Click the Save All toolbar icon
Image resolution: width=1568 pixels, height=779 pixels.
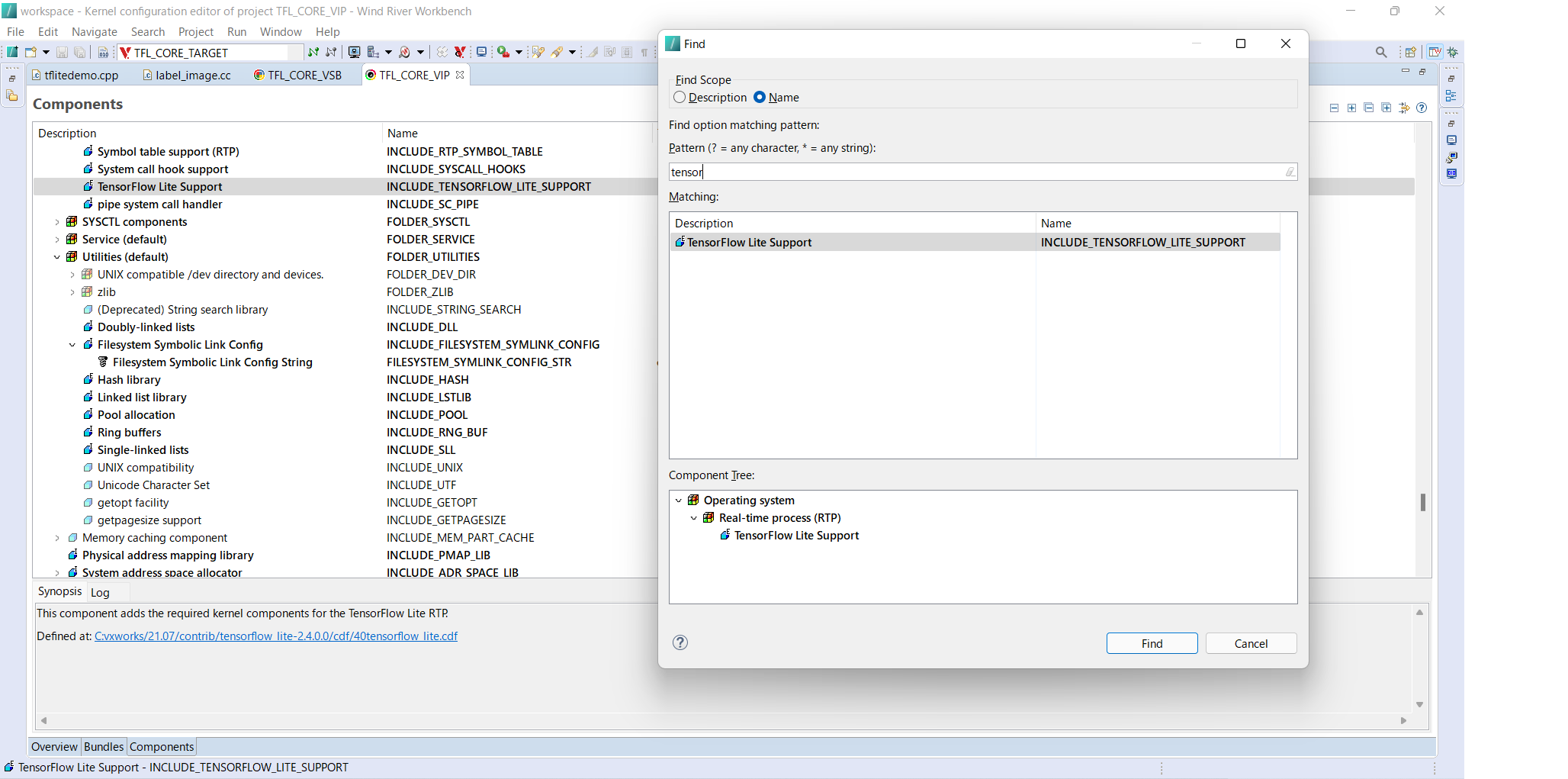point(79,52)
